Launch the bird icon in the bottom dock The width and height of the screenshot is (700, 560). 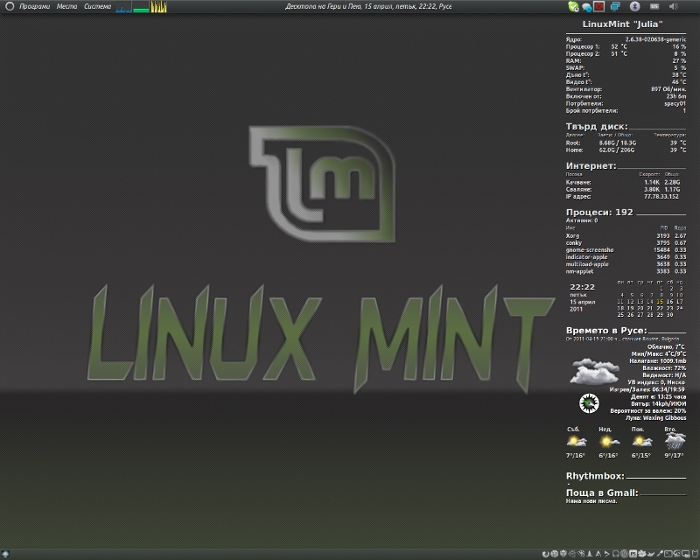pyautogui.click(x=651, y=554)
